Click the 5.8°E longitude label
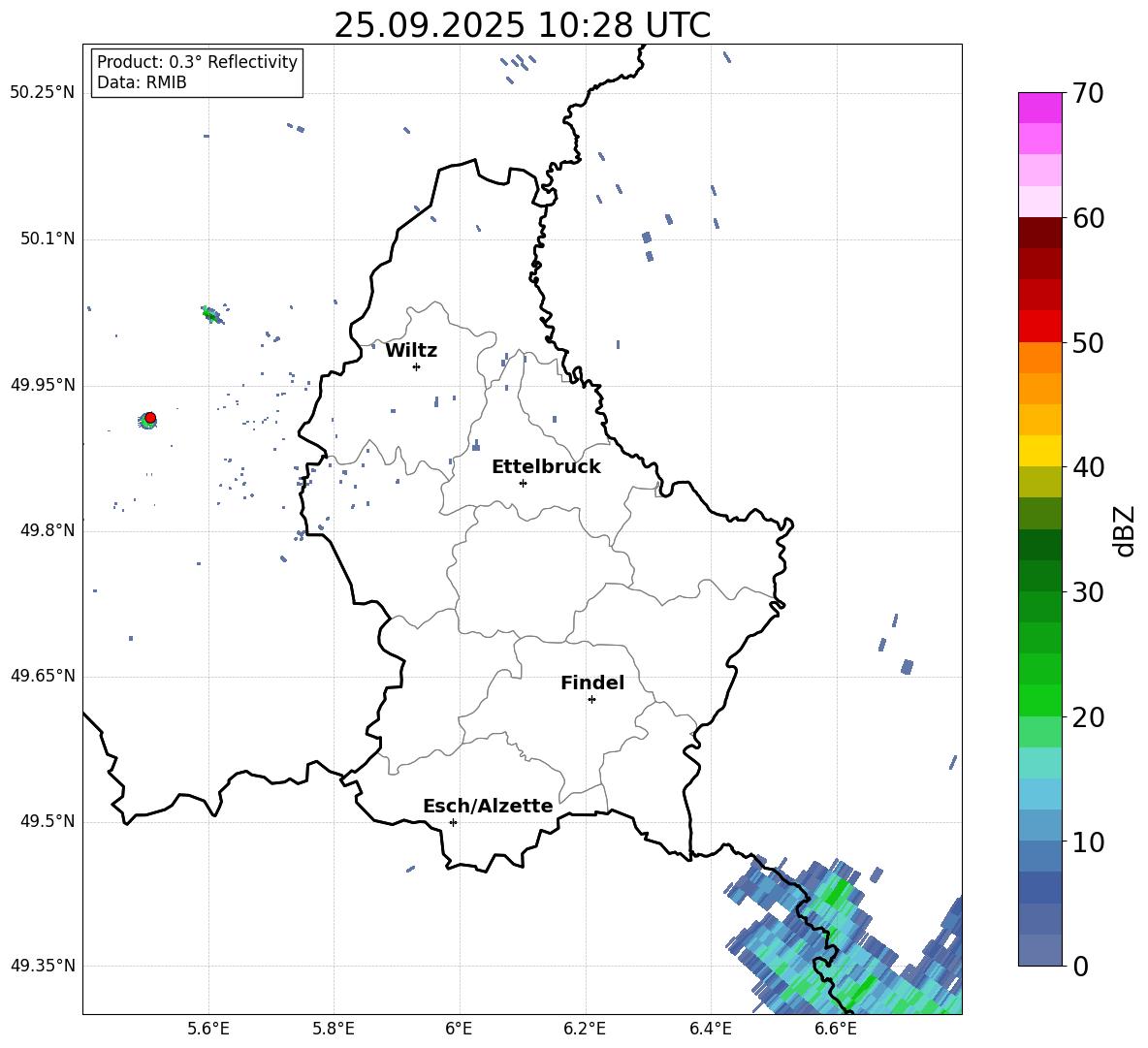1148x1048 pixels. coord(334,1029)
